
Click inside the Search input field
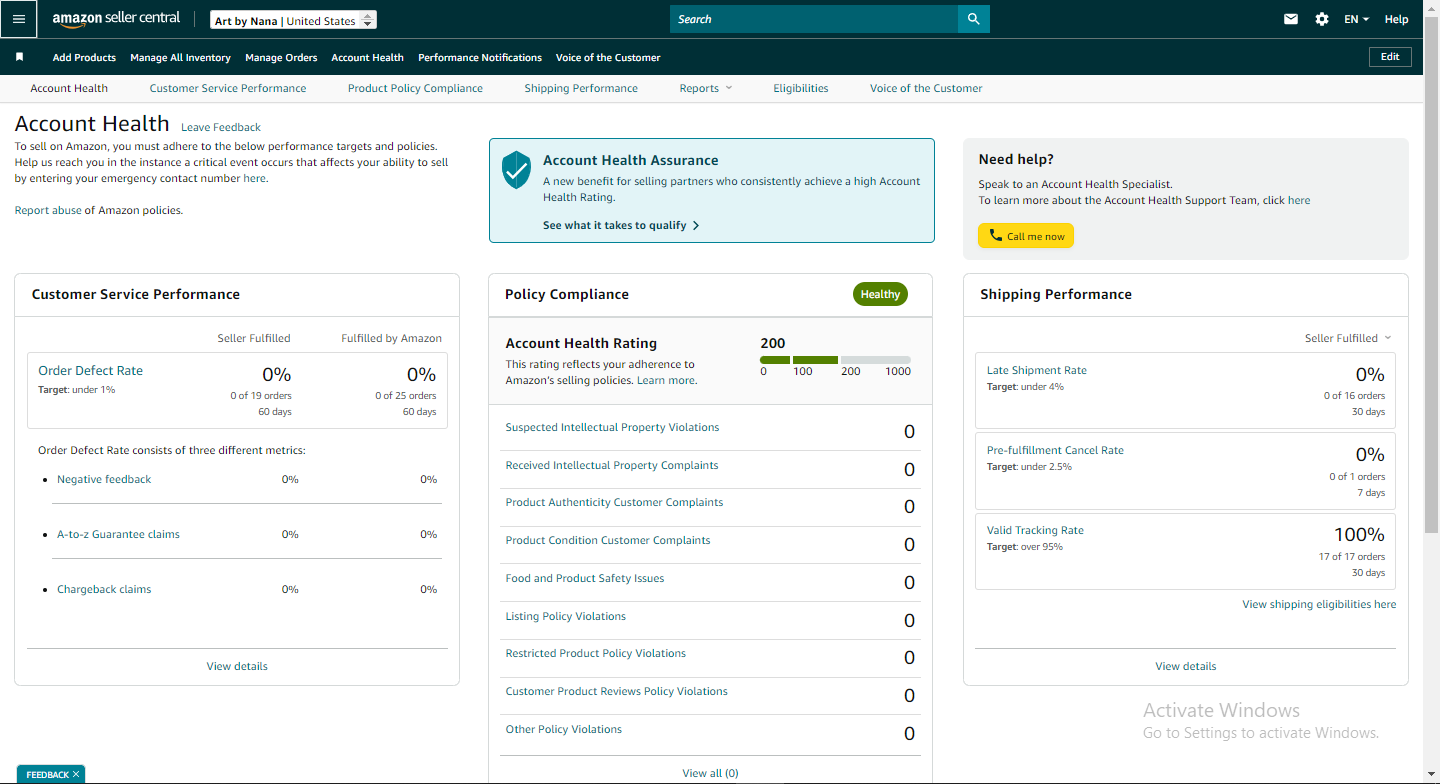[x=814, y=19]
